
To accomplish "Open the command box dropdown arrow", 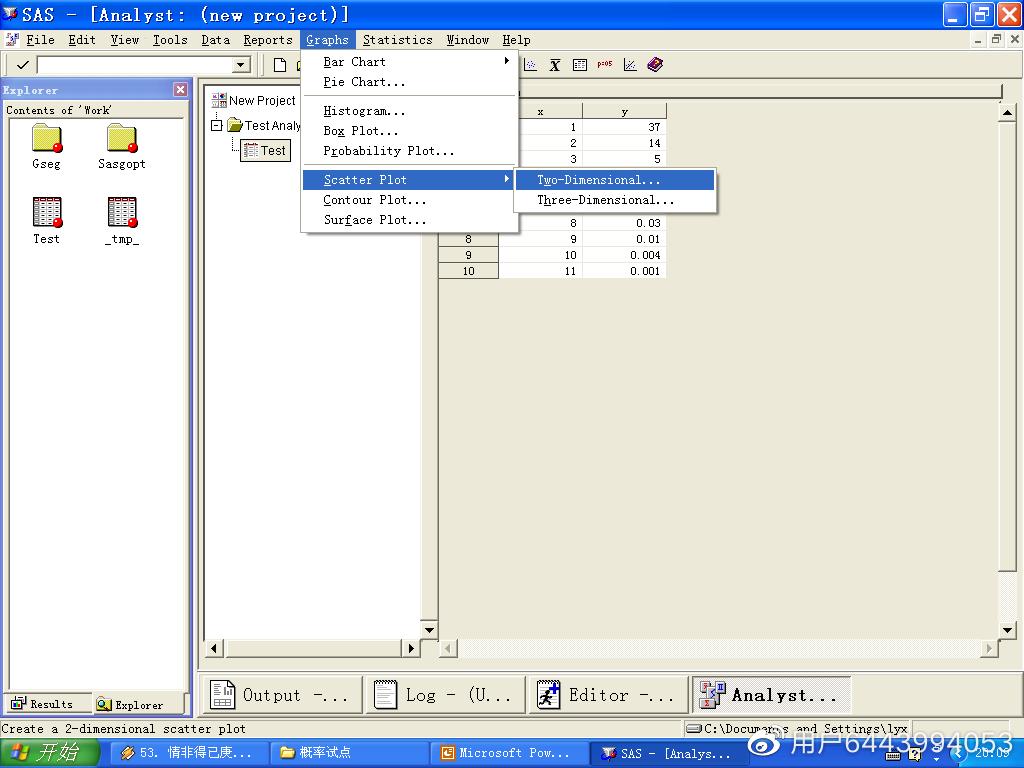I will point(240,65).
